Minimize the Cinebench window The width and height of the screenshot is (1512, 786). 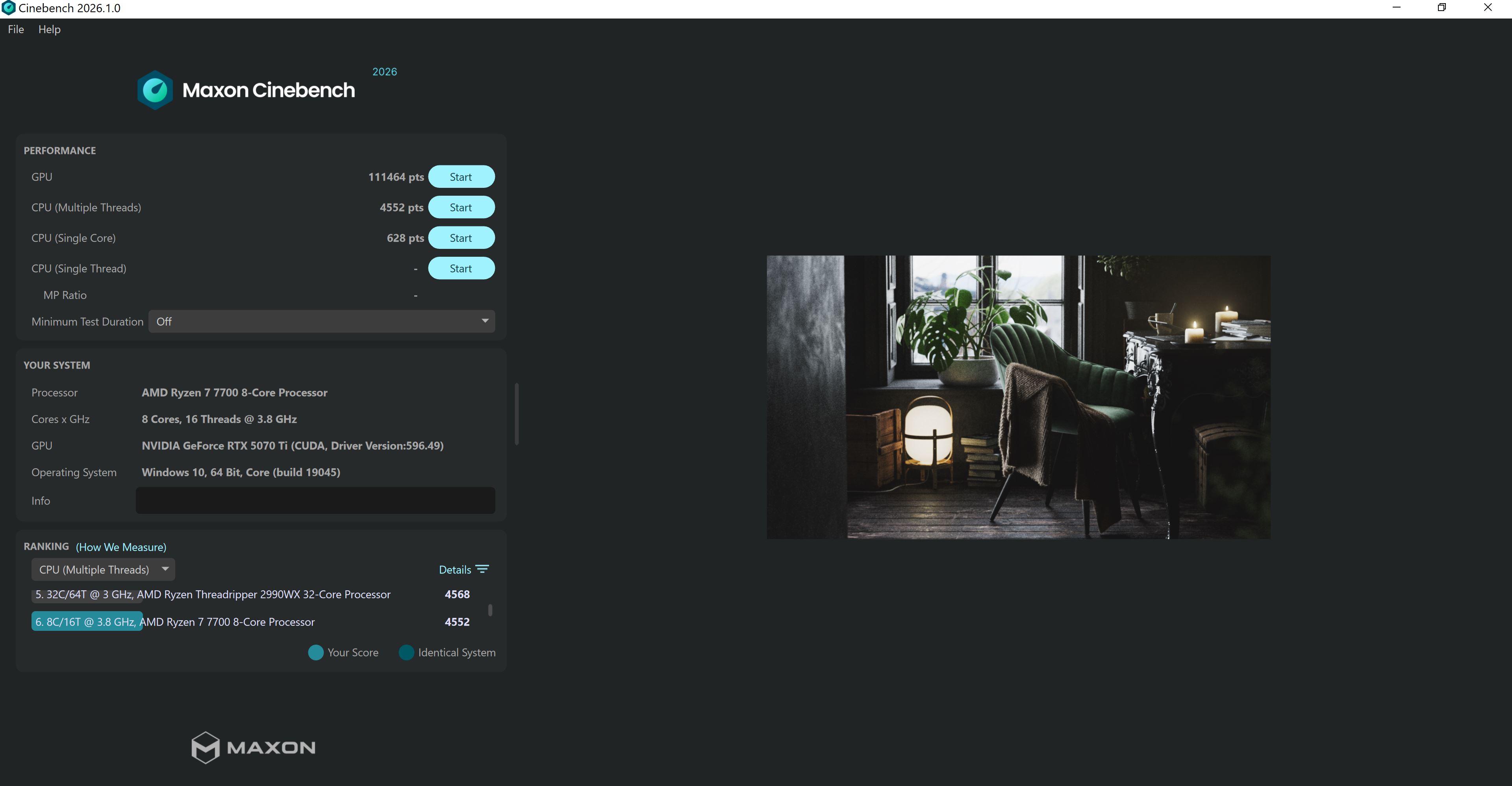pyautogui.click(x=1396, y=7)
